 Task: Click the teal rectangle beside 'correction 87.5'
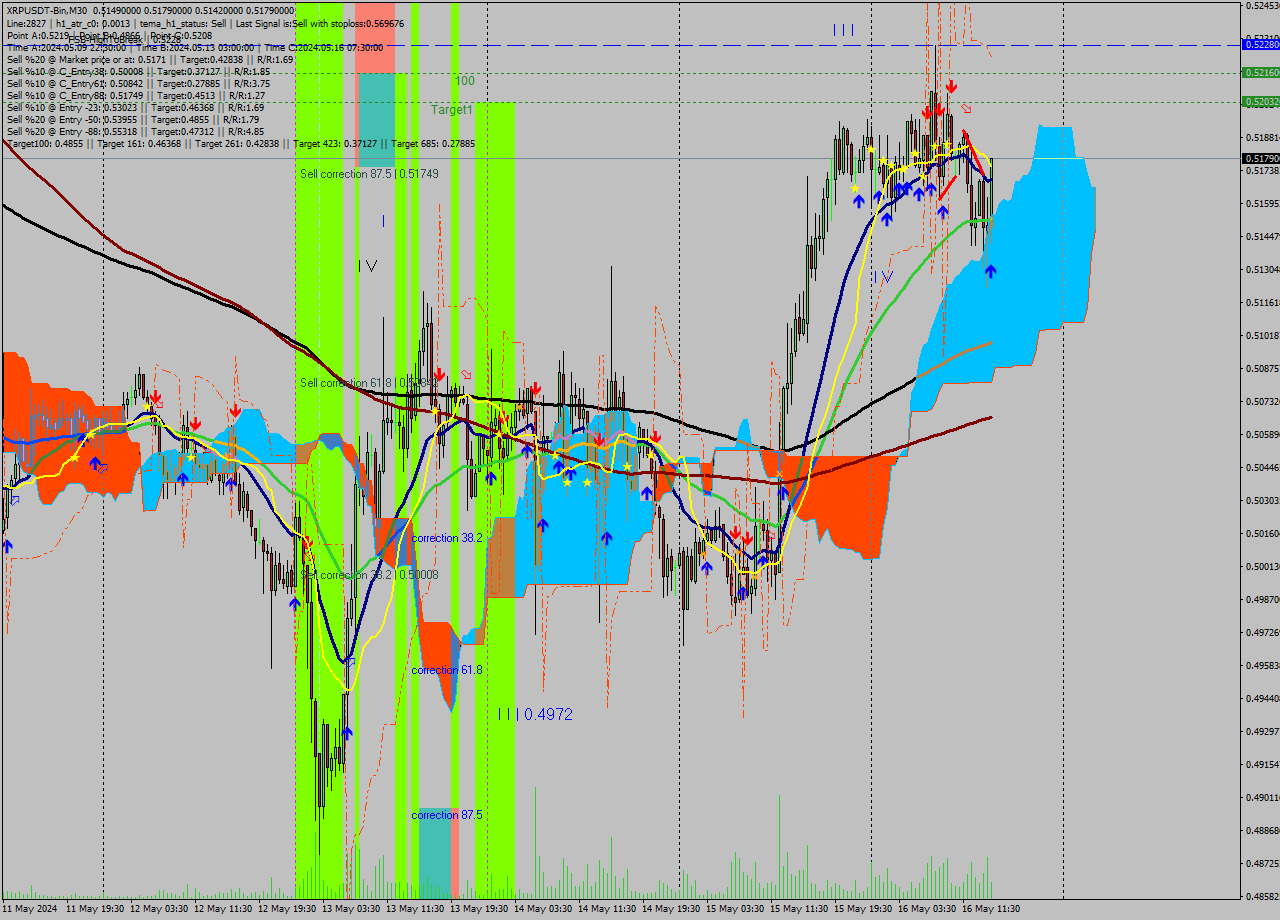click(x=435, y=853)
